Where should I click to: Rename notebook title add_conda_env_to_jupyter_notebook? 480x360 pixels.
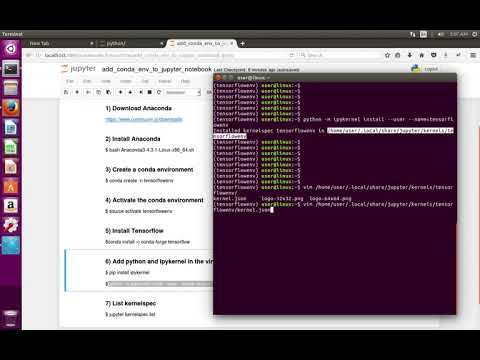157,69
